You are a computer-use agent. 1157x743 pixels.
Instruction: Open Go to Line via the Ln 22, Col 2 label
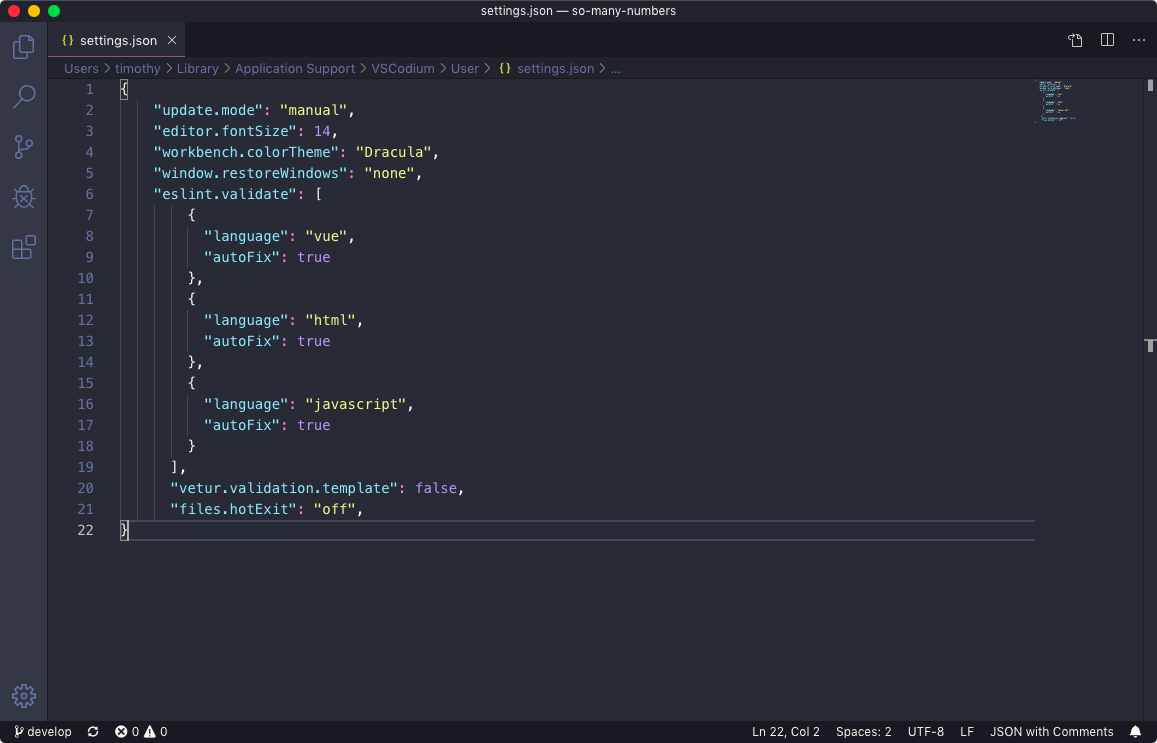[x=786, y=731]
